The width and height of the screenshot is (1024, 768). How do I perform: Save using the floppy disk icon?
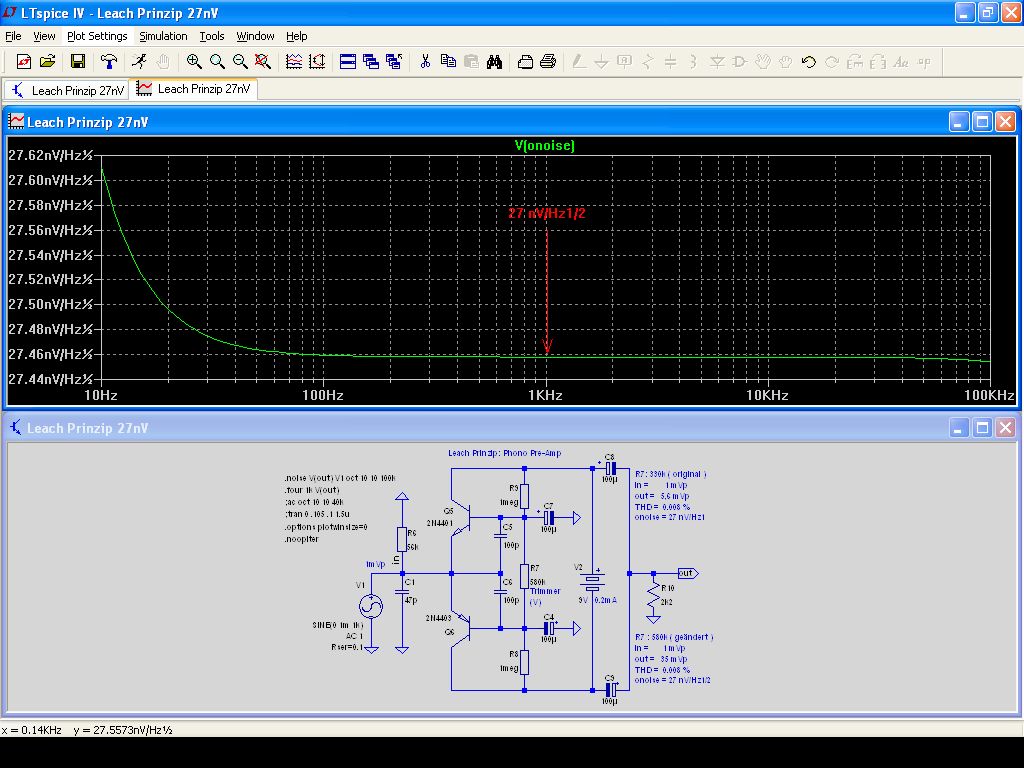coord(78,62)
